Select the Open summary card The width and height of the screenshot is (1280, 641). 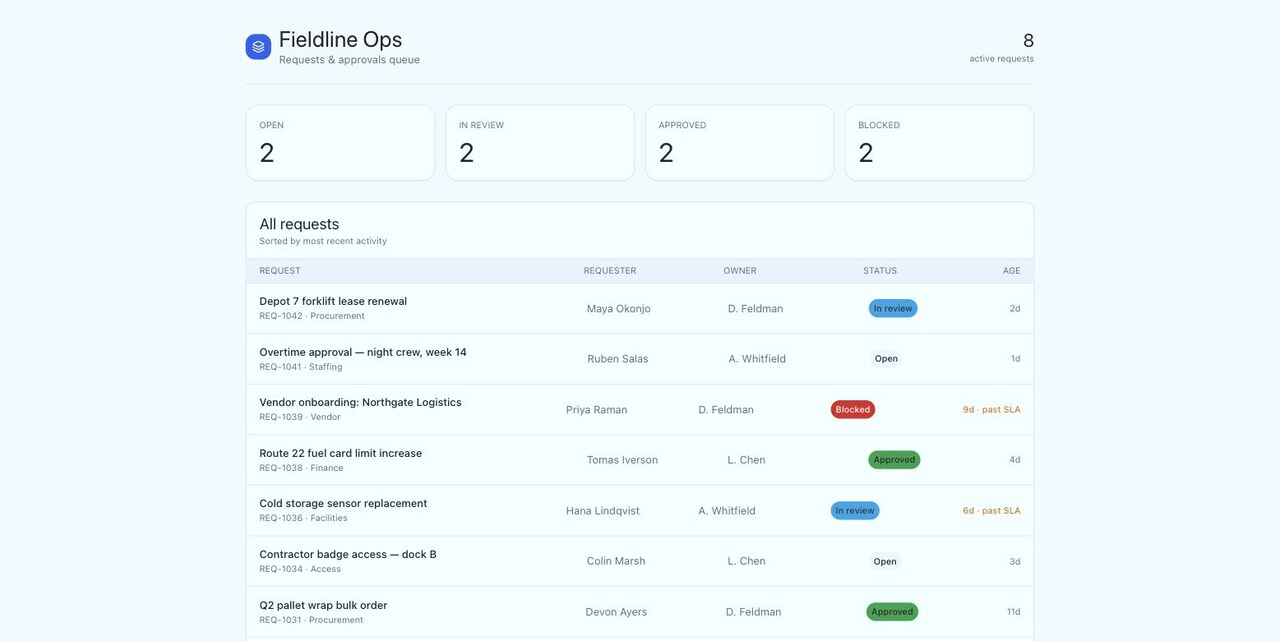[x=340, y=143]
